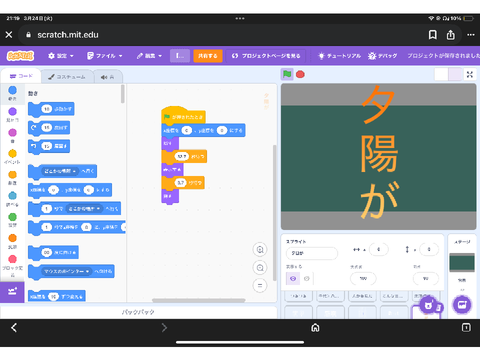Open the 編集 edit menu
This screenshot has width=480, height=360.
click(149, 56)
